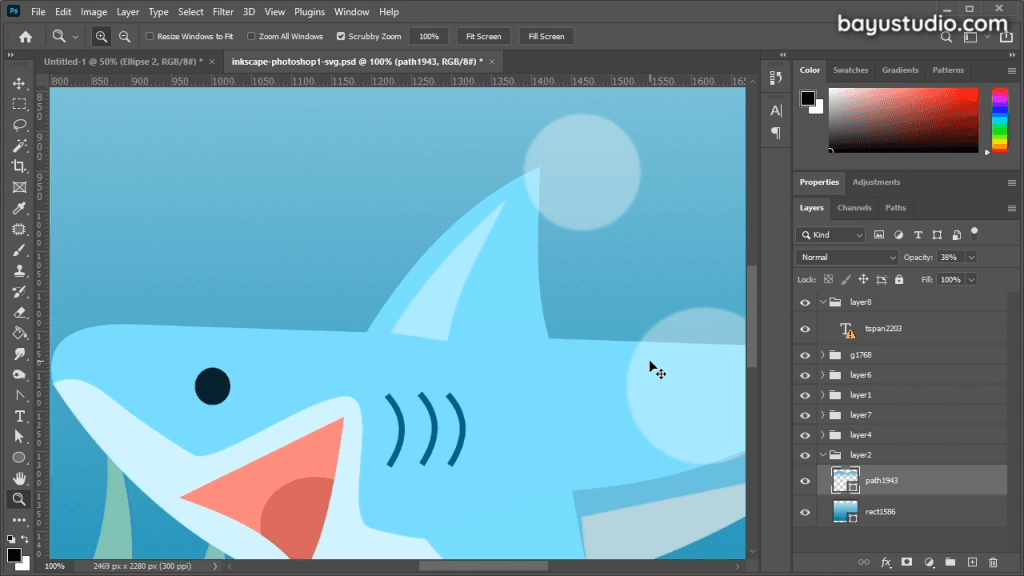Expand the g1768 layer group

[822, 355]
